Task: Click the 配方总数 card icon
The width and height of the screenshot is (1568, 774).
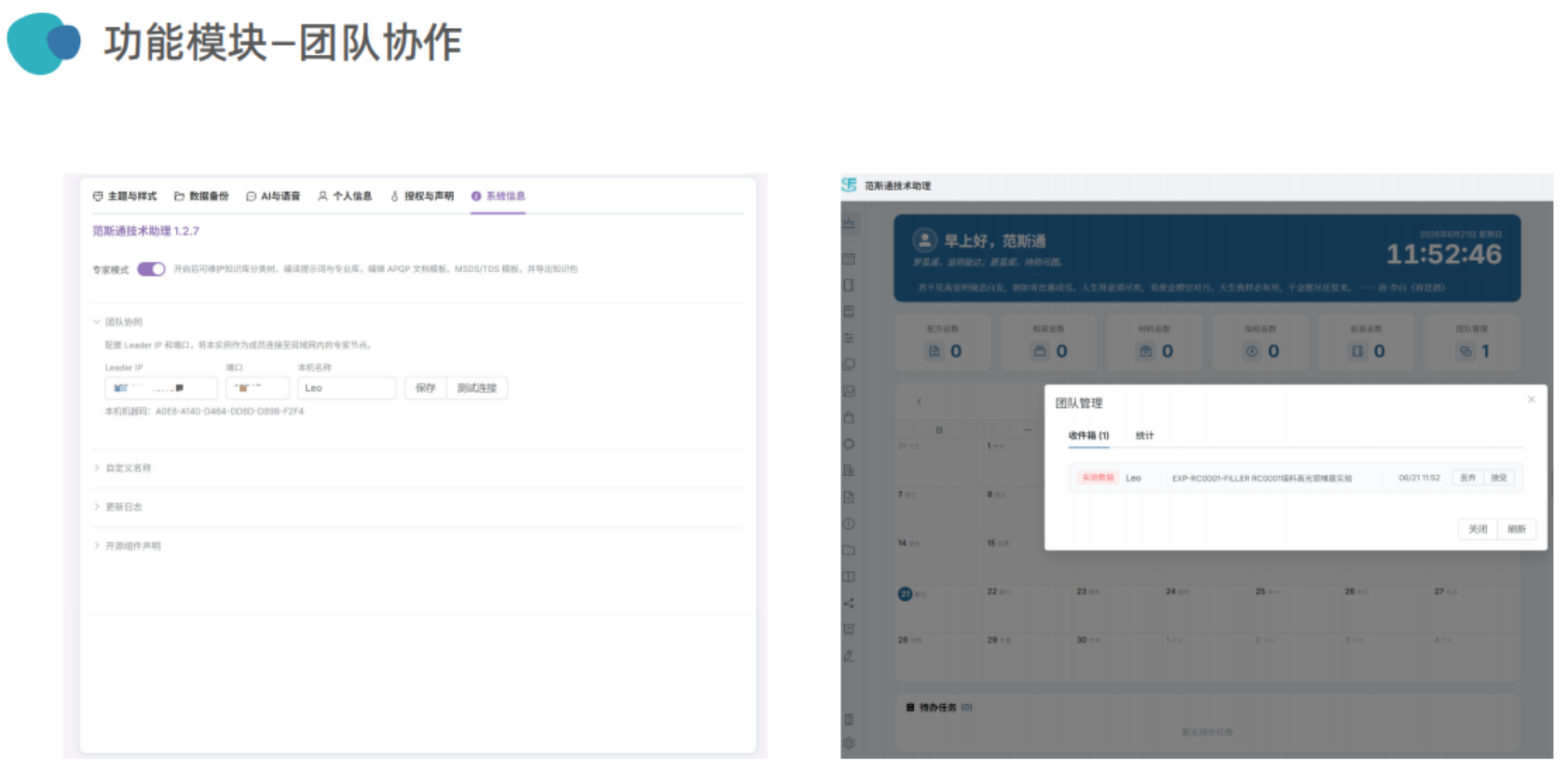Action: (934, 351)
